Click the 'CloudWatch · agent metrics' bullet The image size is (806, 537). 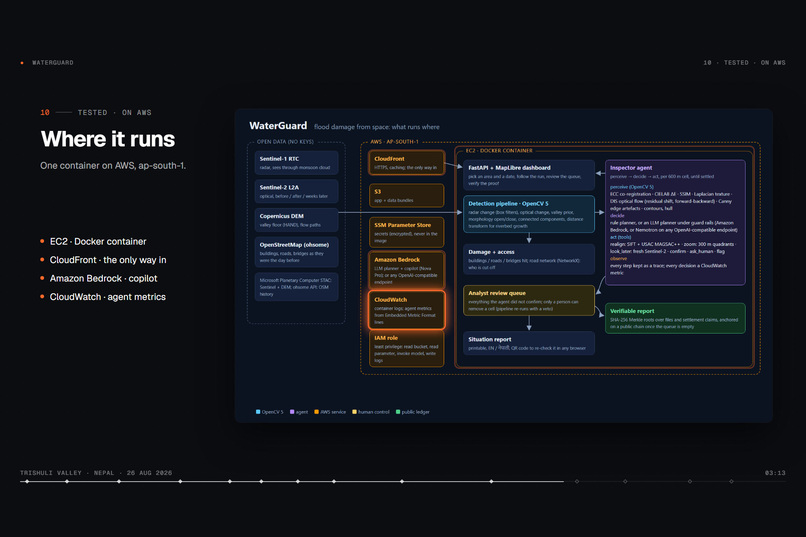[x=107, y=297]
